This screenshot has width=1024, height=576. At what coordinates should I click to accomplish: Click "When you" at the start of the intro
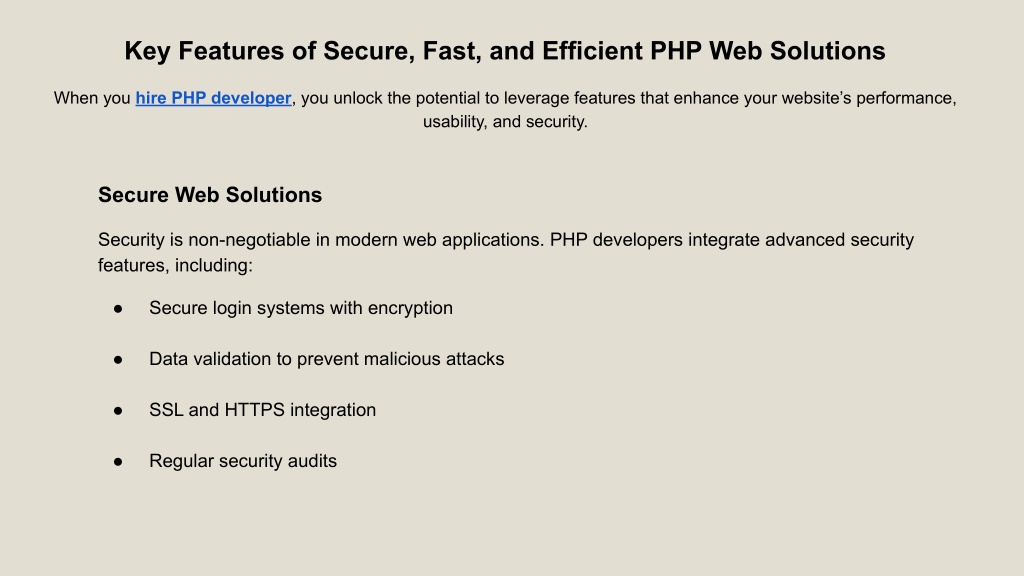[92, 98]
